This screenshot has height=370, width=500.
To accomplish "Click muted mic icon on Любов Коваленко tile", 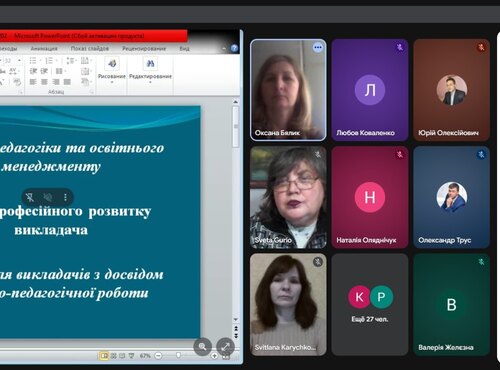I will tap(400, 47).
